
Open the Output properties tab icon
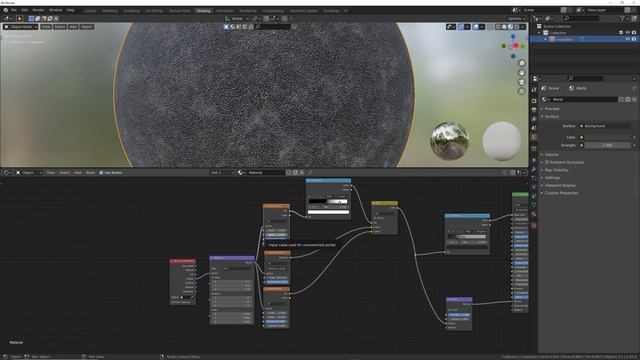pos(534,110)
